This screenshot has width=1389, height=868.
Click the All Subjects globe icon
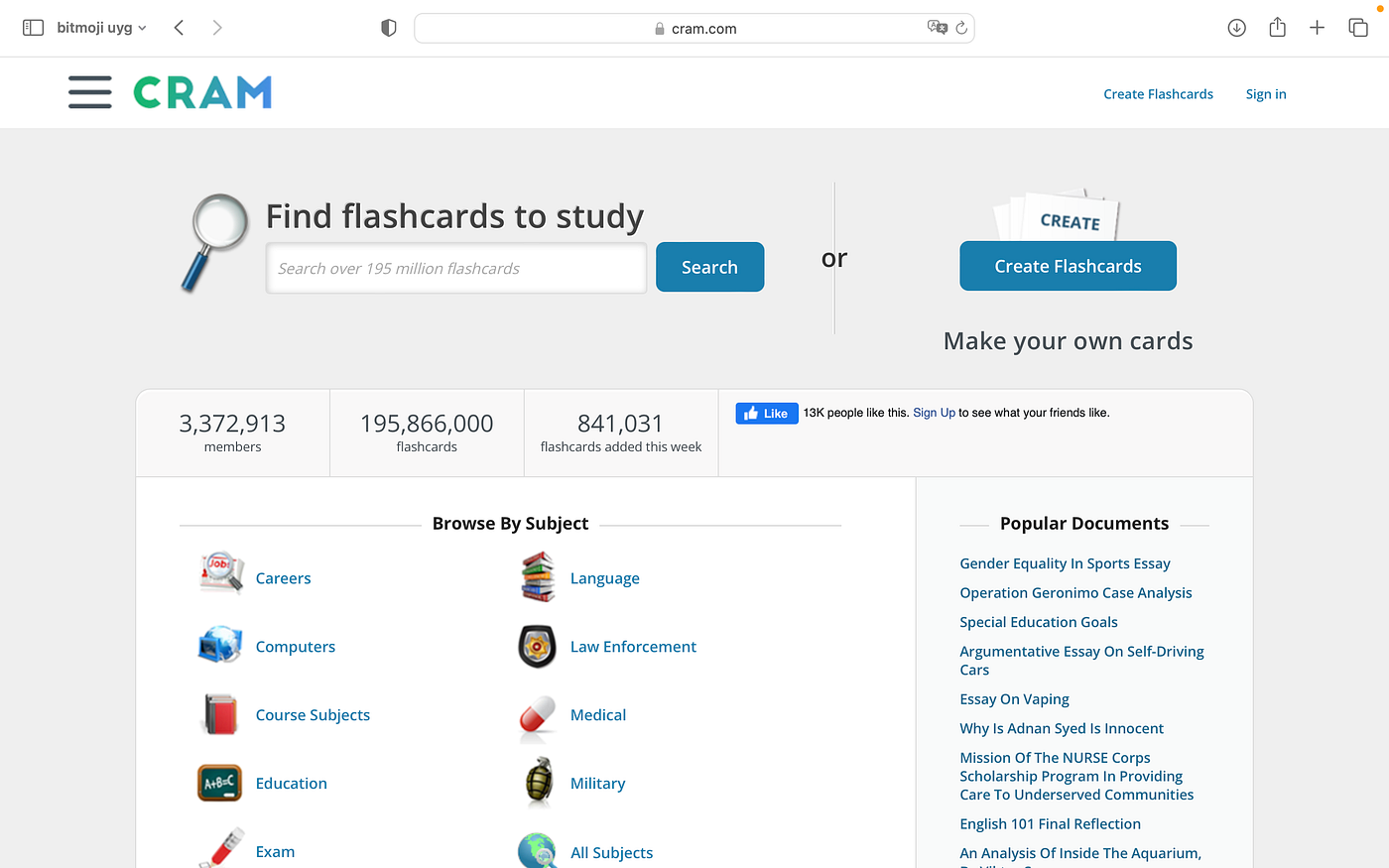[x=537, y=851]
